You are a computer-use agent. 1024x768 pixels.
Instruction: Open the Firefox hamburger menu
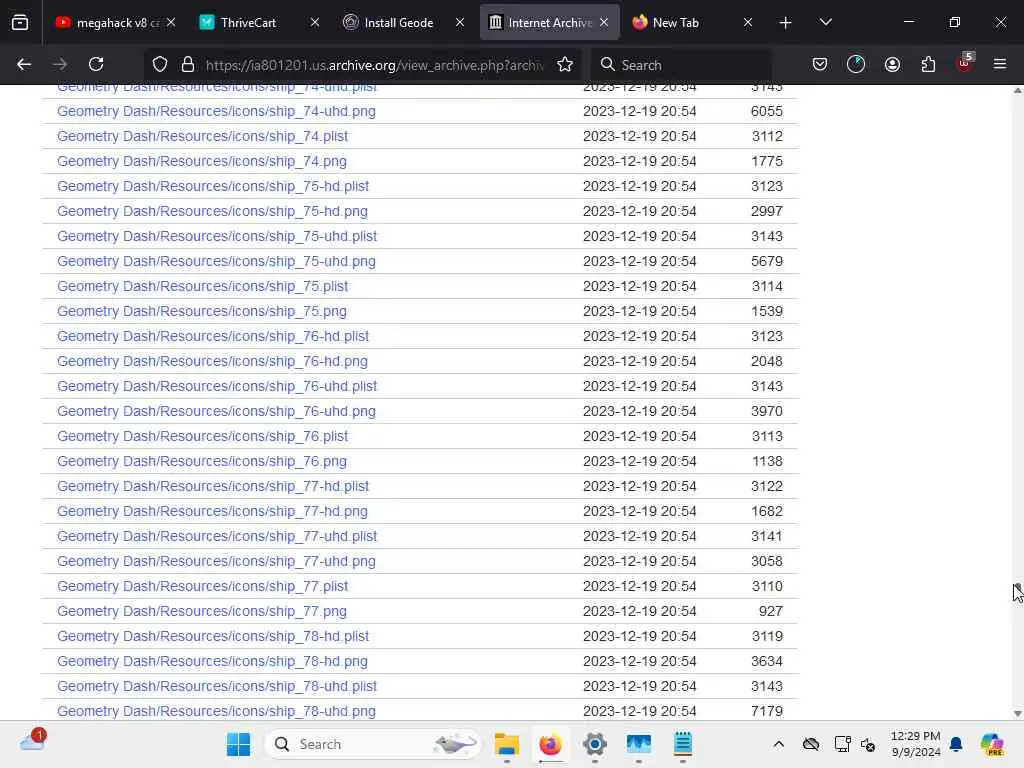[x=1000, y=64]
